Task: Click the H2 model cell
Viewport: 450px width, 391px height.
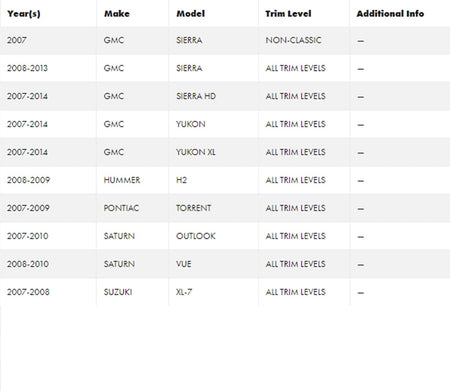Action: pyautogui.click(x=181, y=180)
